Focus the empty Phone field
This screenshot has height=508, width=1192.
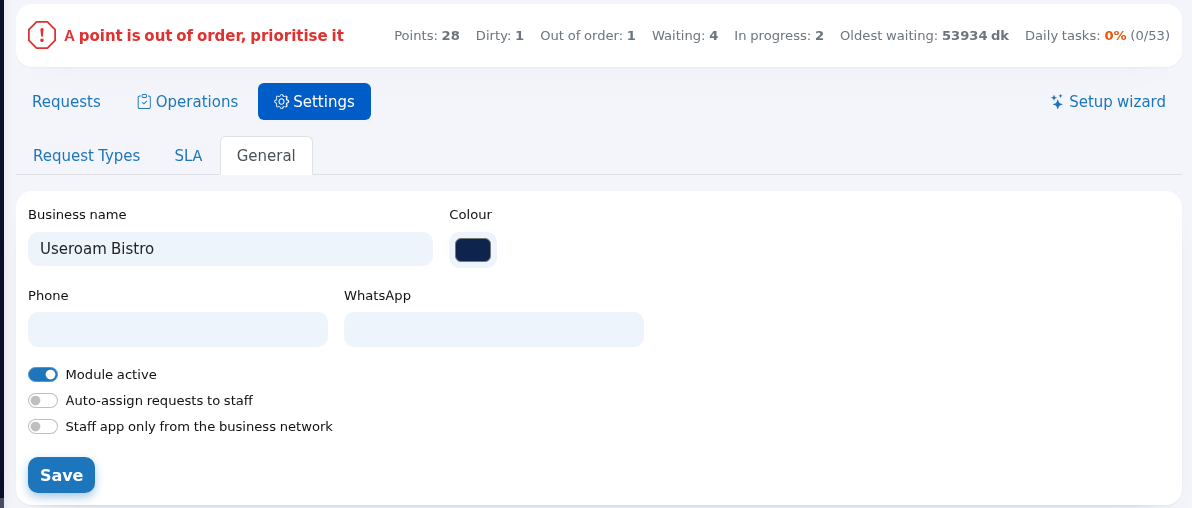(178, 329)
